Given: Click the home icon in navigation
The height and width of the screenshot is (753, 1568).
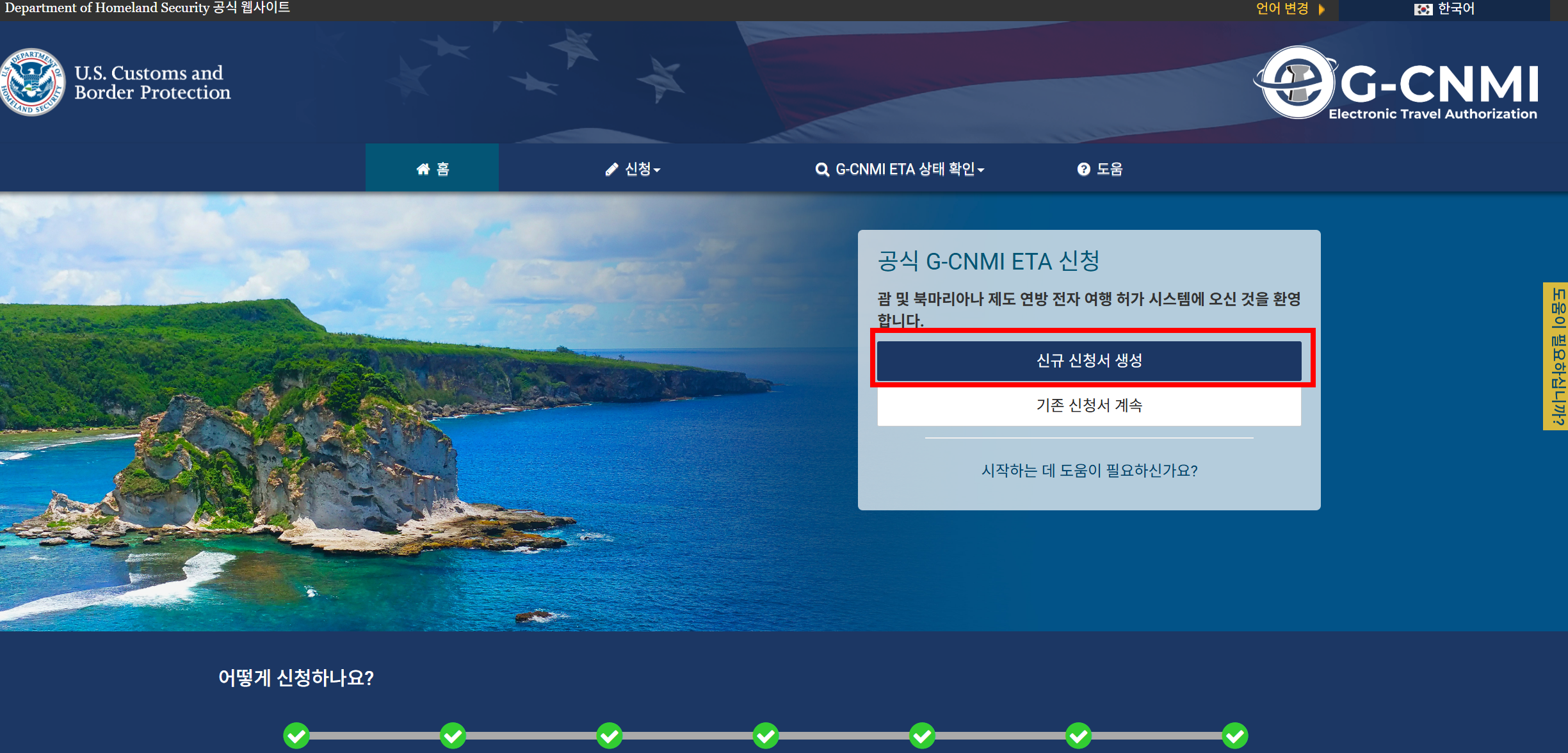Looking at the screenshot, I should coord(423,169).
